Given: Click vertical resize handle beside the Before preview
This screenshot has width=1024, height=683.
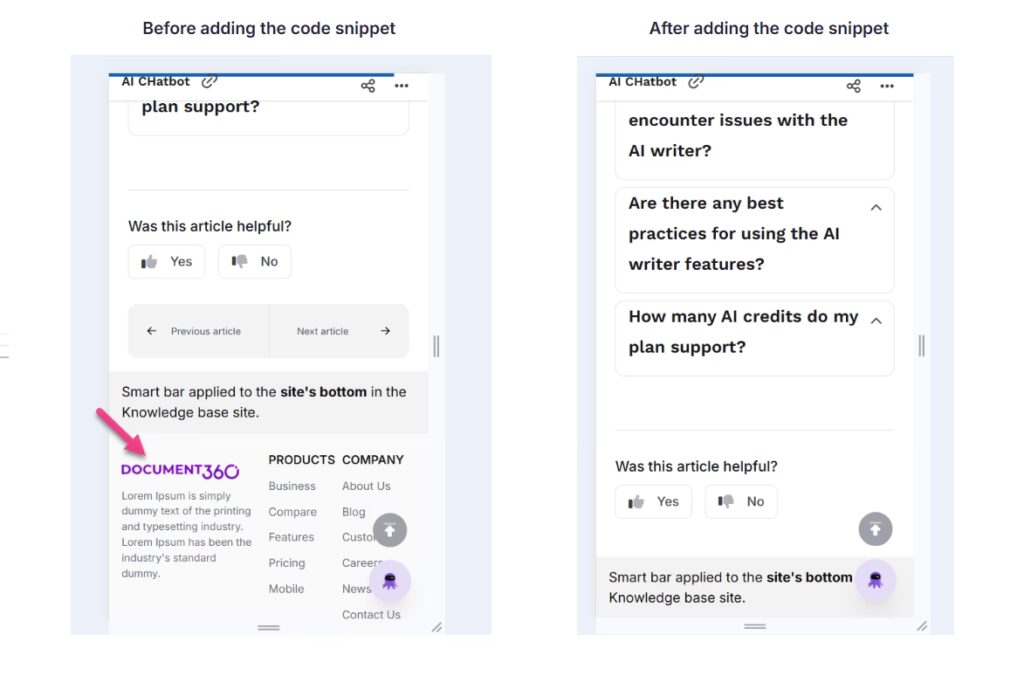Looking at the screenshot, I should [x=436, y=346].
